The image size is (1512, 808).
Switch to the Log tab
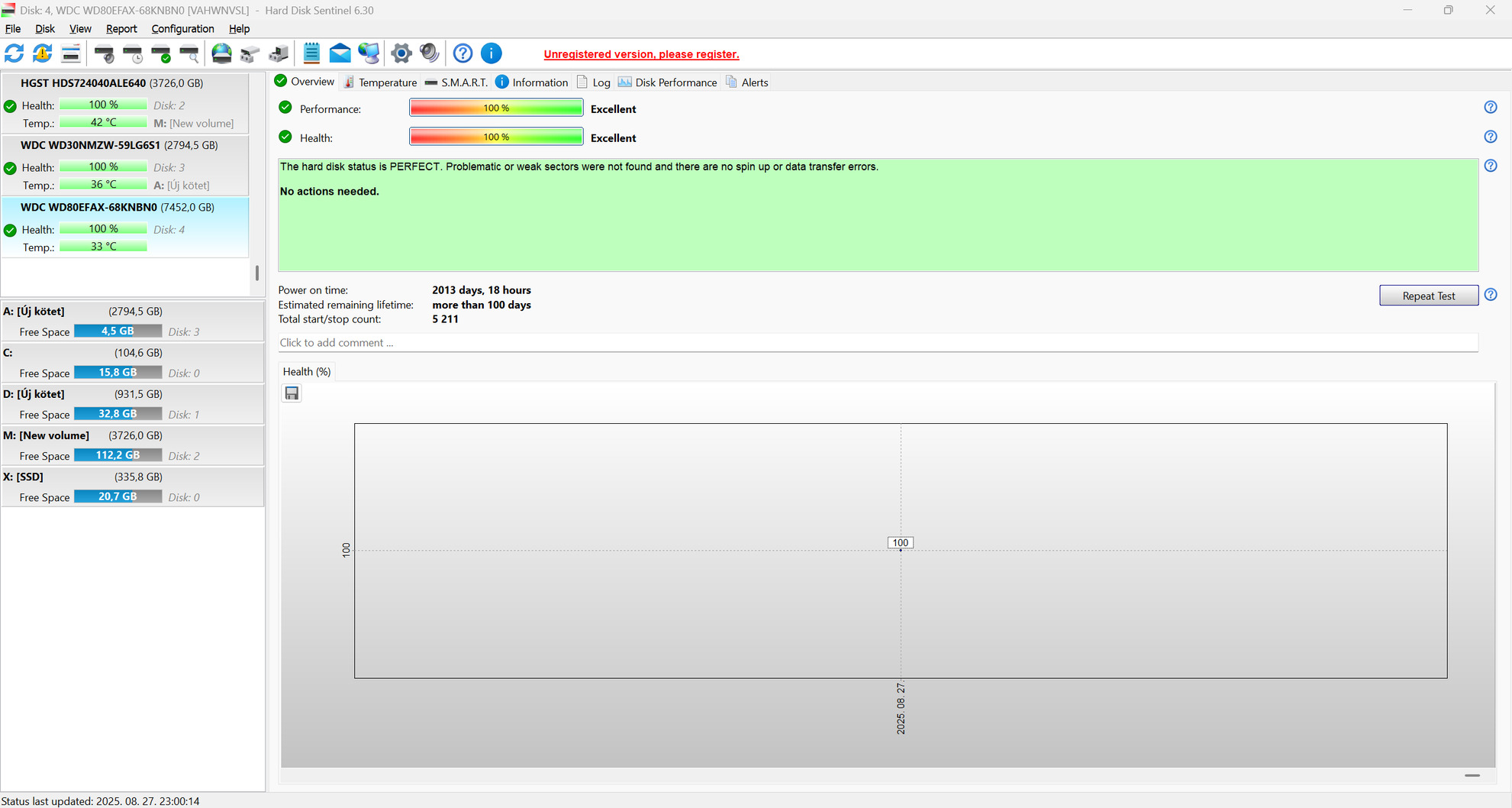(x=594, y=82)
